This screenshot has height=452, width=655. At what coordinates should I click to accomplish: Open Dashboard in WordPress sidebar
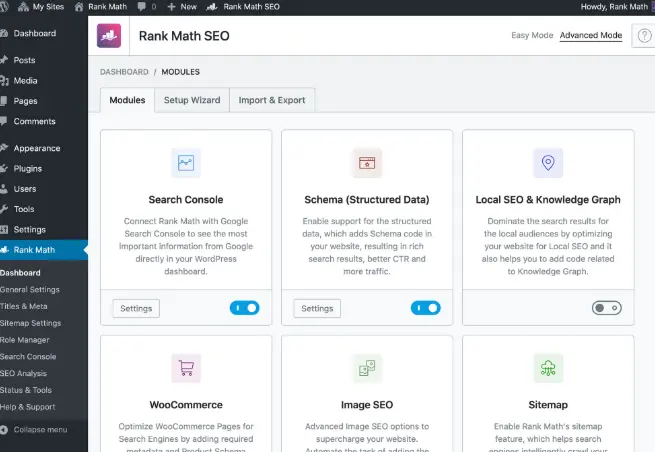[x=35, y=33]
